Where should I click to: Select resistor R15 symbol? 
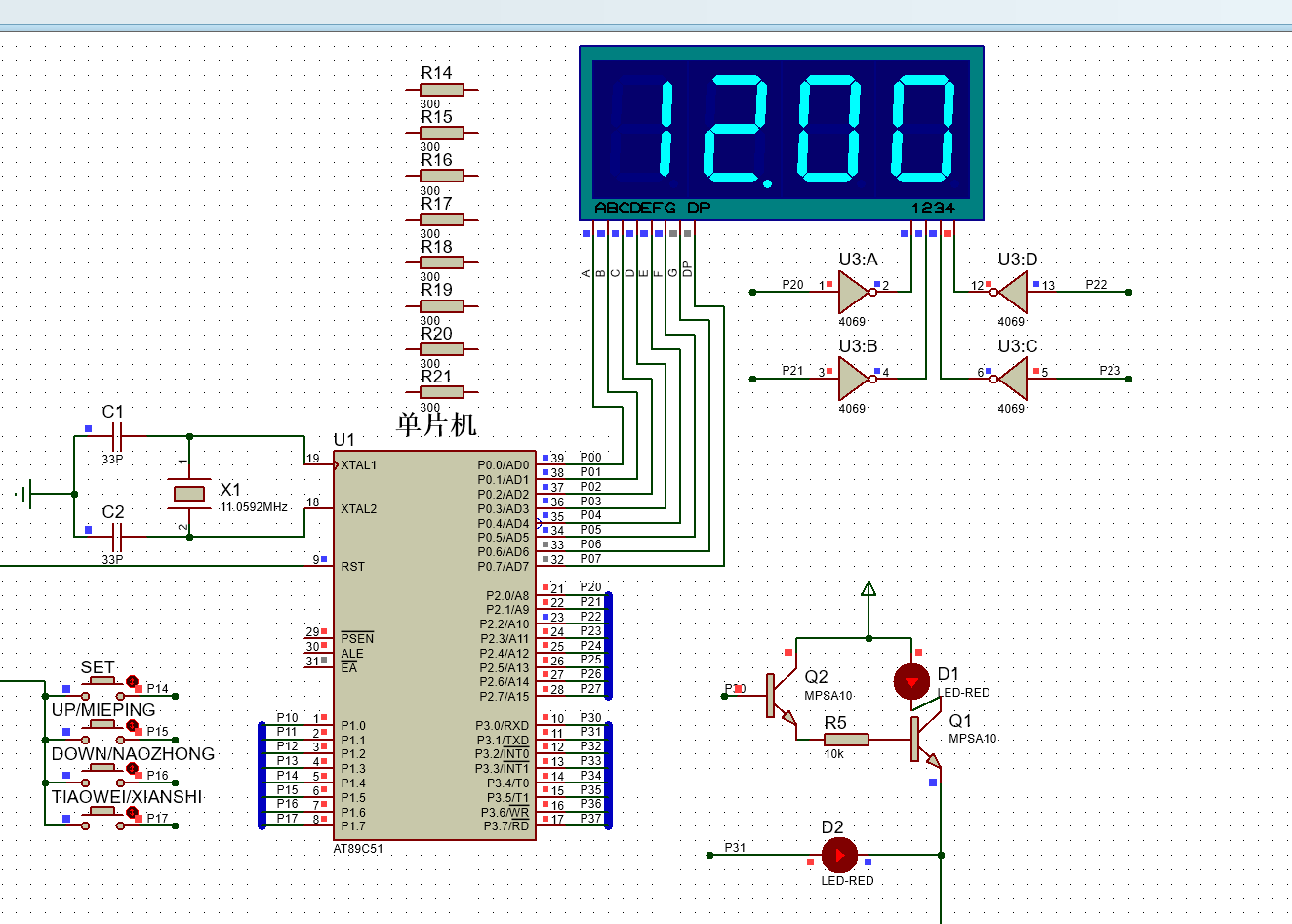pos(442,133)
